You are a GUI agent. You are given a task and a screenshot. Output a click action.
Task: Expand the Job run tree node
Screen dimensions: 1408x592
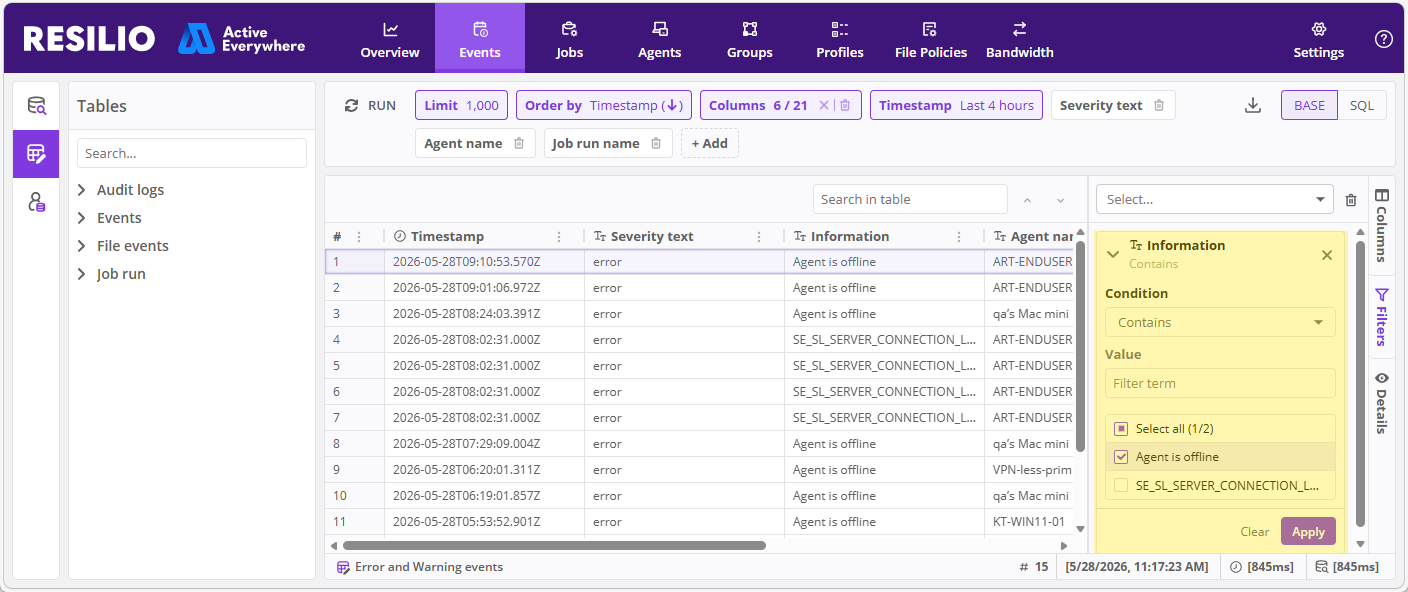[82, 274]
